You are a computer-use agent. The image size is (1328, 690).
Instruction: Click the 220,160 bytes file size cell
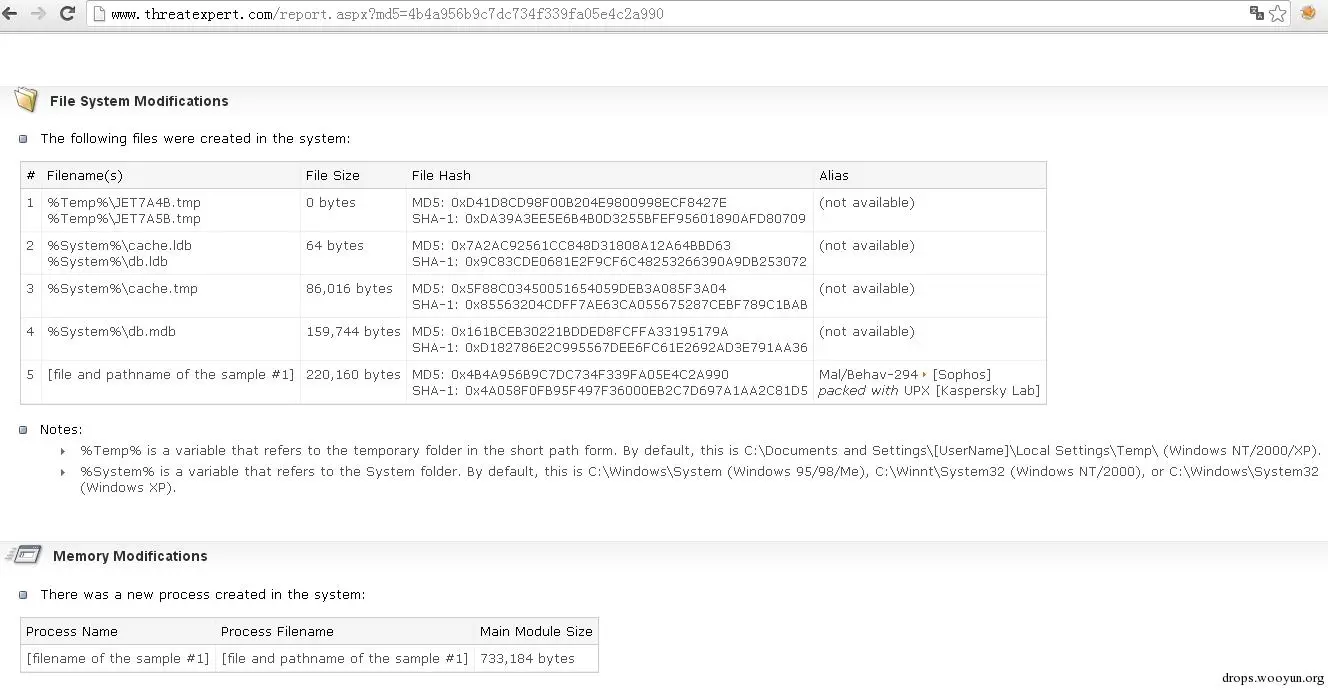(353, 375)
